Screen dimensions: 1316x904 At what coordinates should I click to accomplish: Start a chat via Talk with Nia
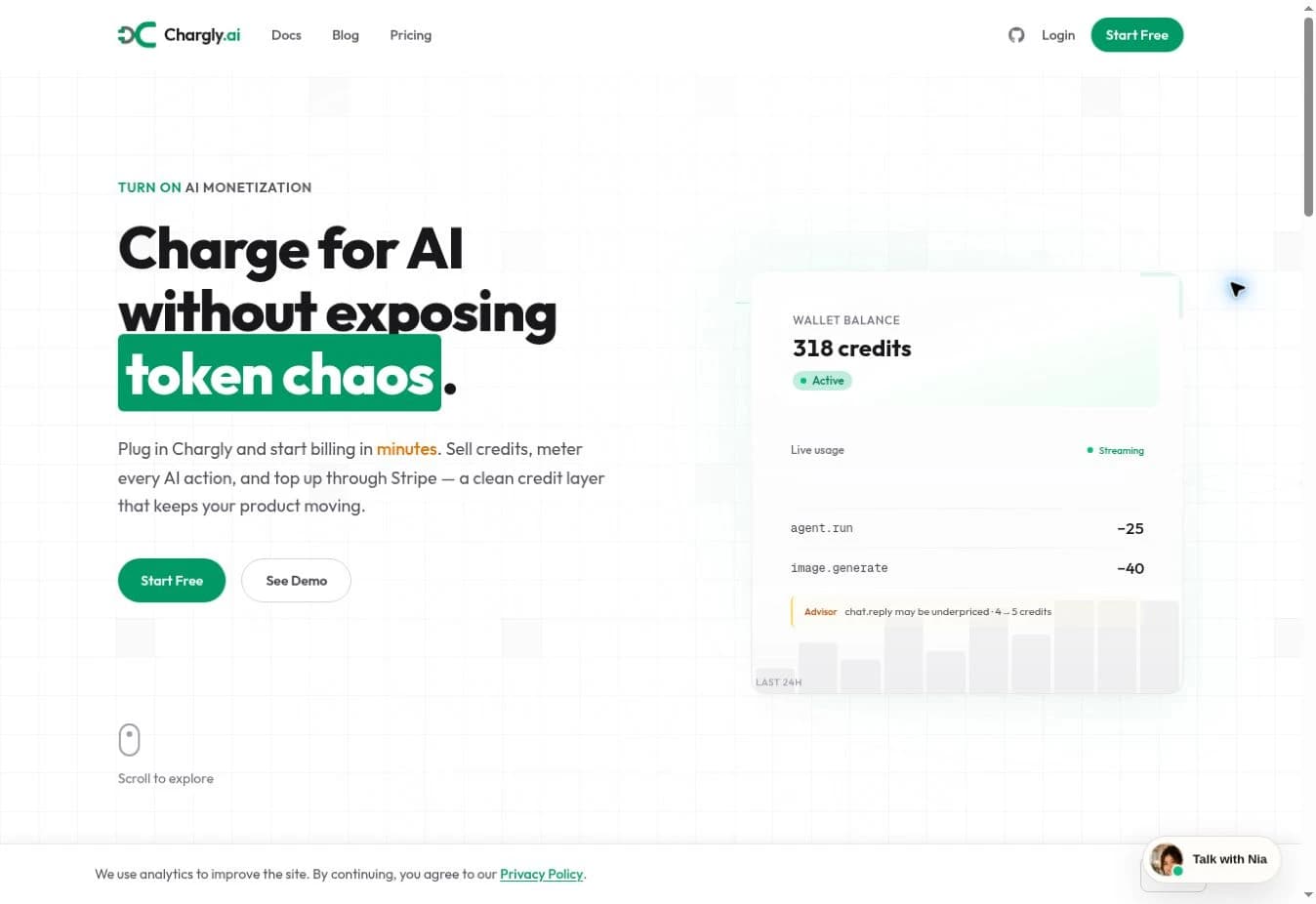[1212, 859]
